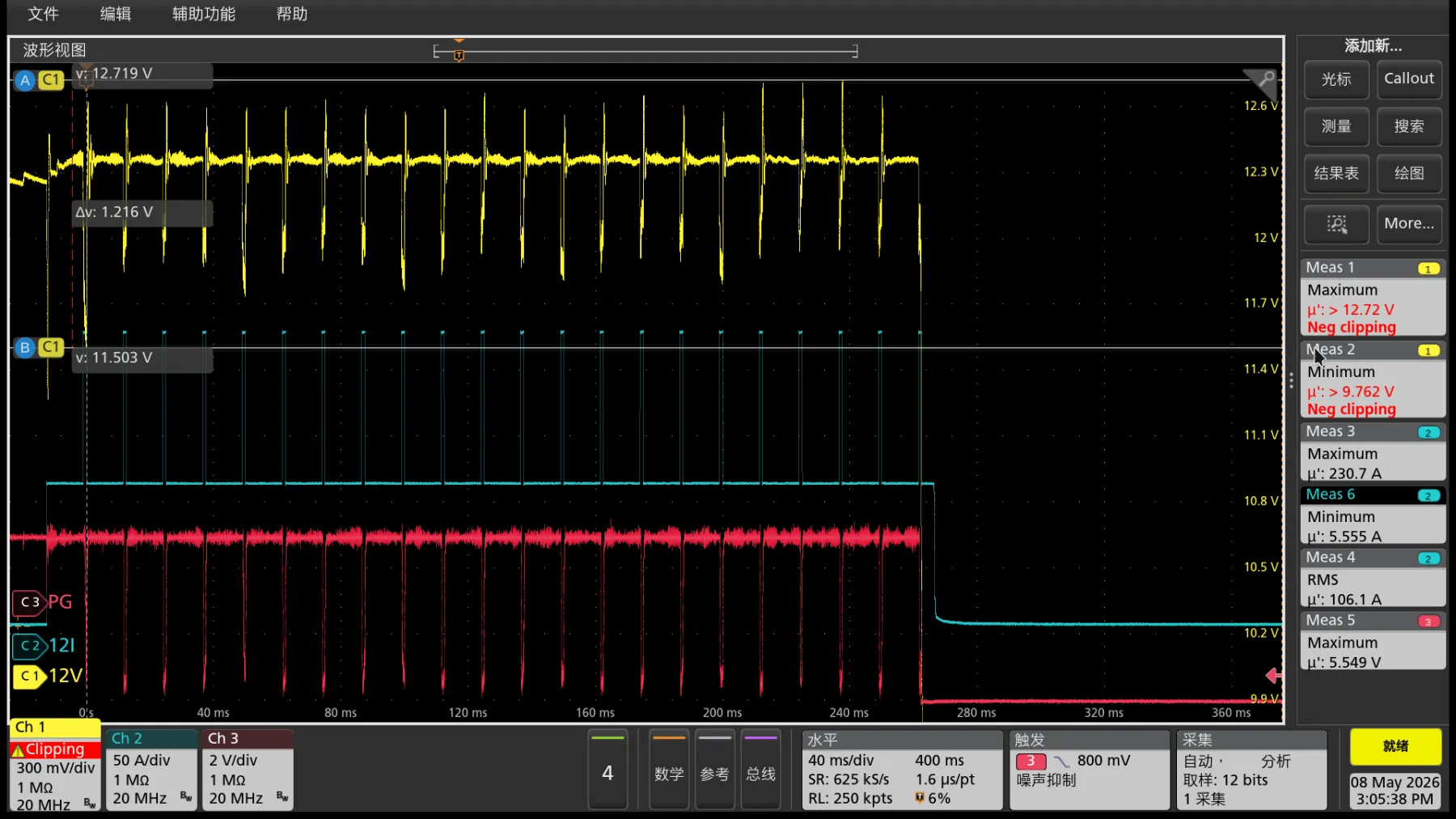The width and height of the screenshot is (1456, 819).
Task: Open the 采集 acquisition settings badge
Action: point(1251,770)
